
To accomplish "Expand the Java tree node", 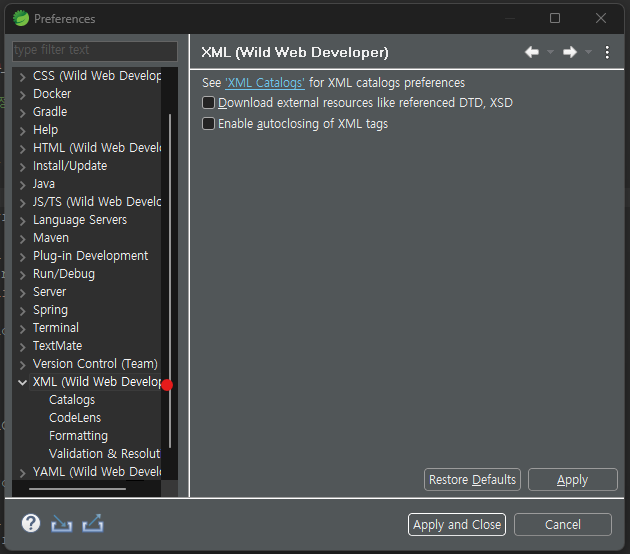I will point(23,184).
